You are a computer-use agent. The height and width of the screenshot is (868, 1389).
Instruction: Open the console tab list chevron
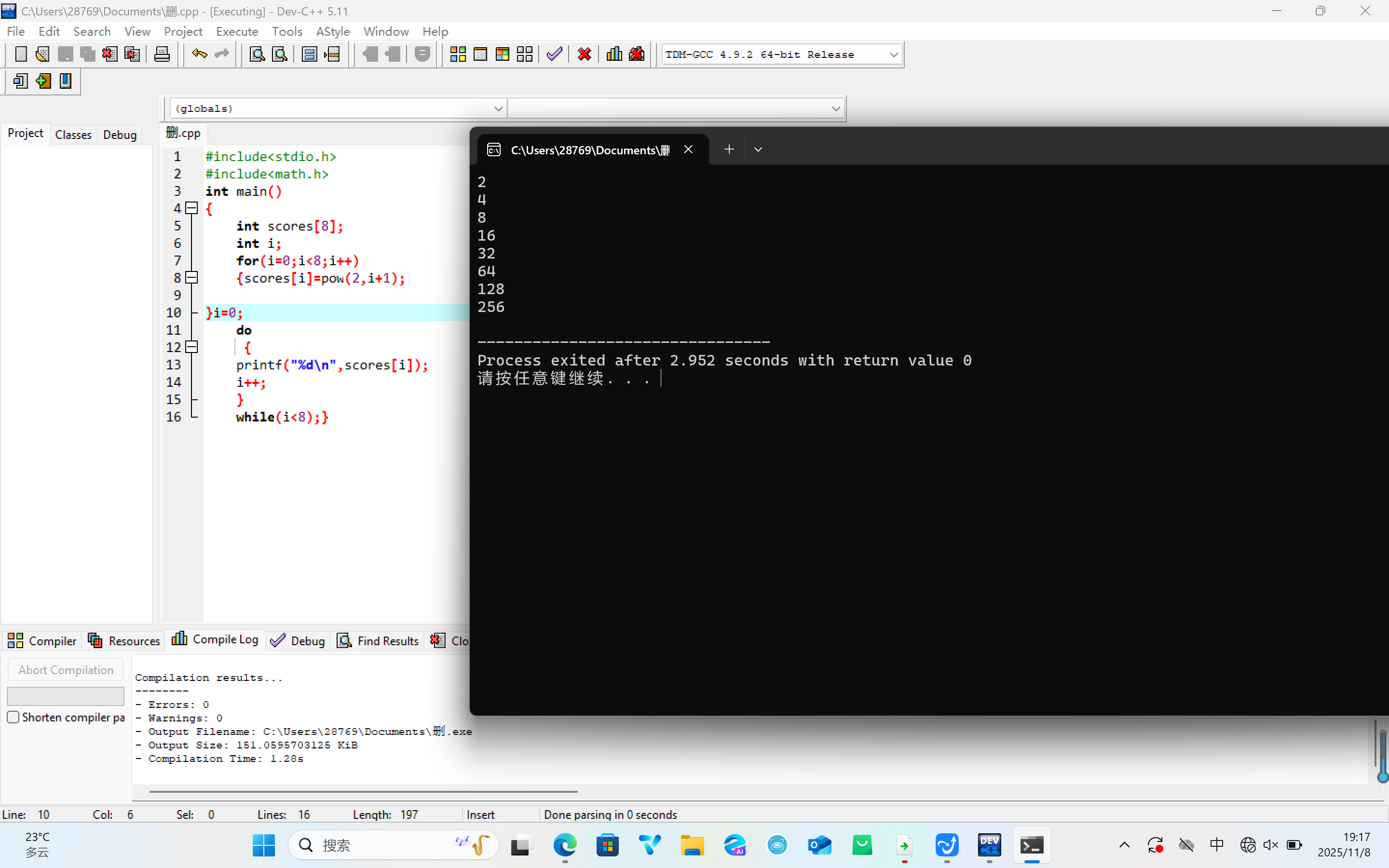click(758, 150)
